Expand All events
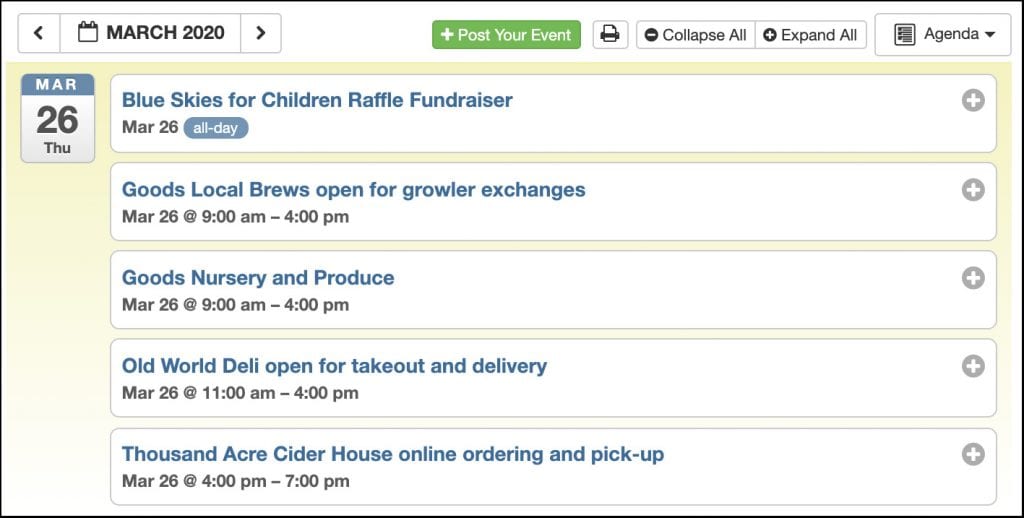The width and height of the screenshot is (1024, 518). (810, 35)
